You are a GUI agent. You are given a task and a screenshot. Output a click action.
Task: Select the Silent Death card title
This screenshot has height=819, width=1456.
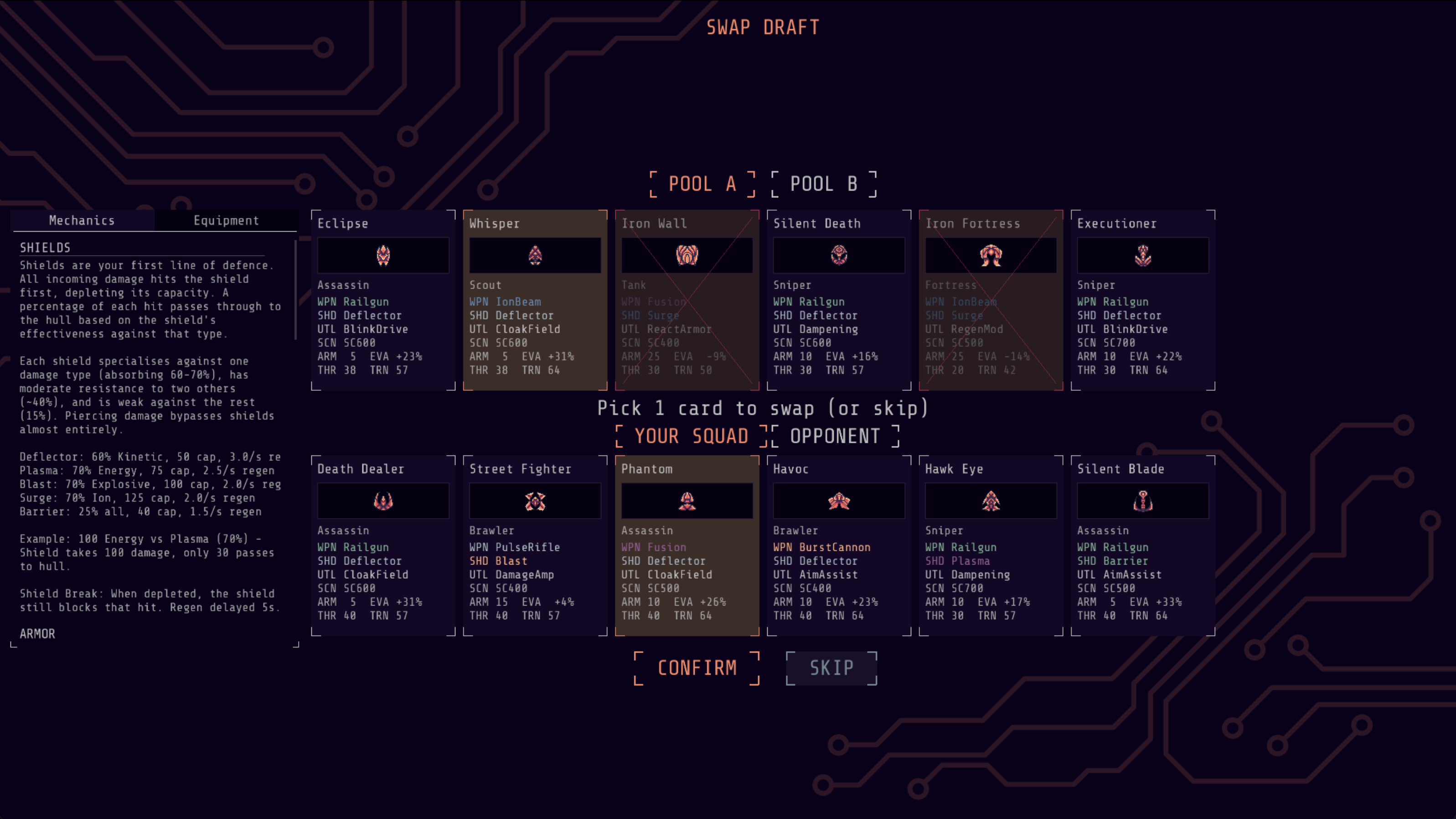click(x=817, y=223)
